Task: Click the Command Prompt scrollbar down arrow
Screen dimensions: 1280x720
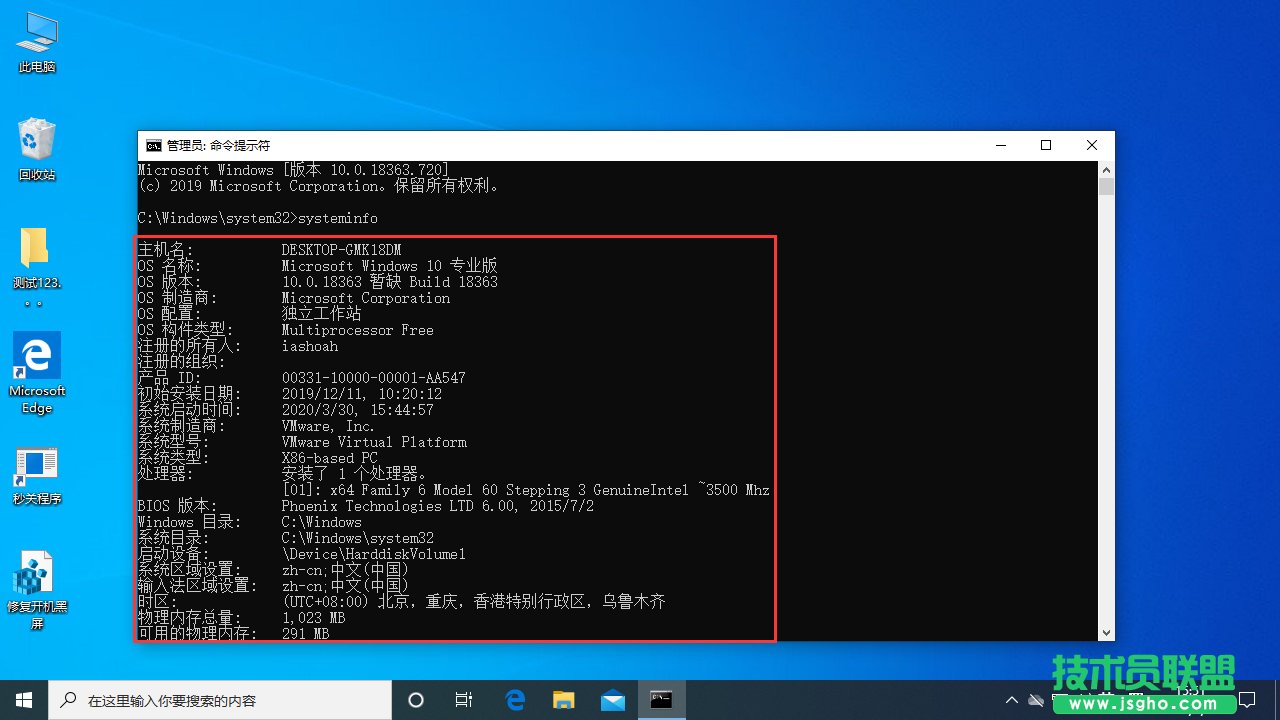Action: [x=1107, y=632]
